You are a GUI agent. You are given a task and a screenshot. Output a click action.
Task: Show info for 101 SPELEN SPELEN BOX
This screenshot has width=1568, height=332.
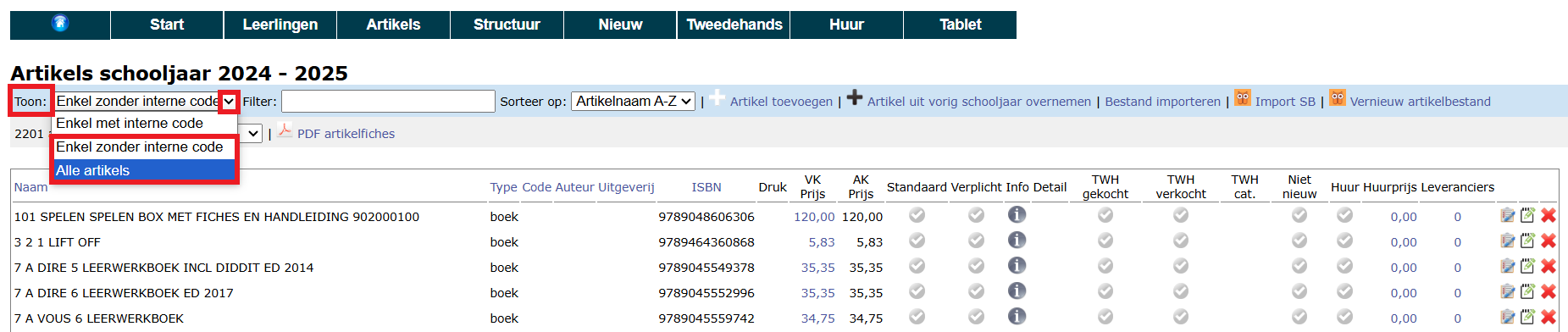(x=1017, y=215)
